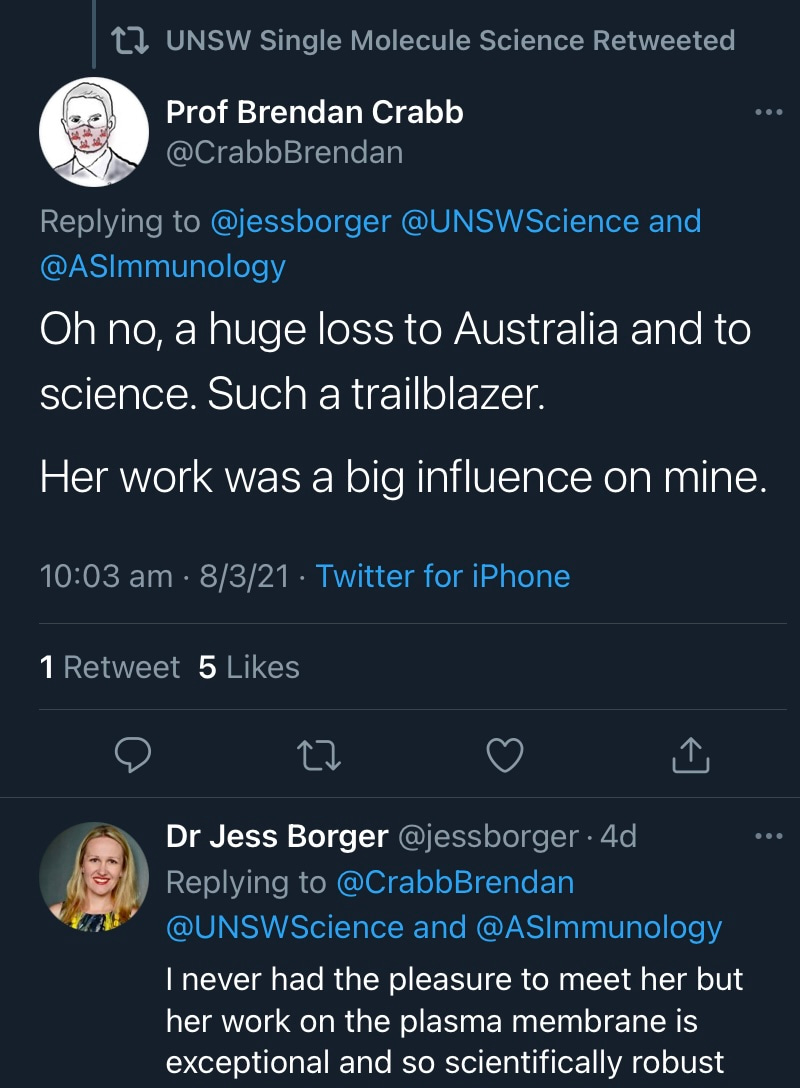
Task: Tap the retweeted icon beside UNSW Single Molecule Science
Action: tap(130, 41)
